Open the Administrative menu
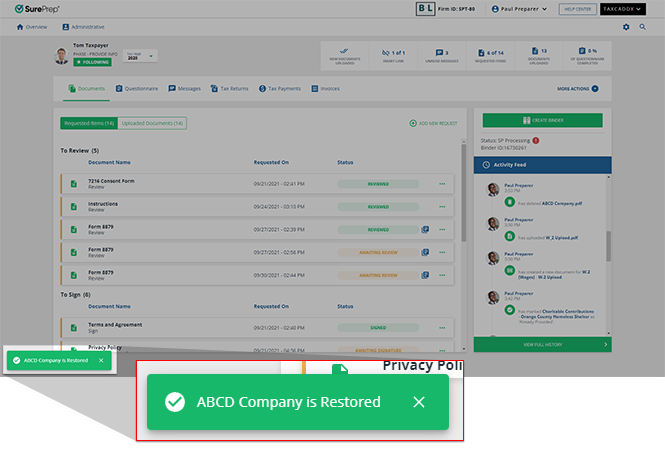The width and height of the screenshot is (665, 449). pyautogui.click(x=83, y=27)
